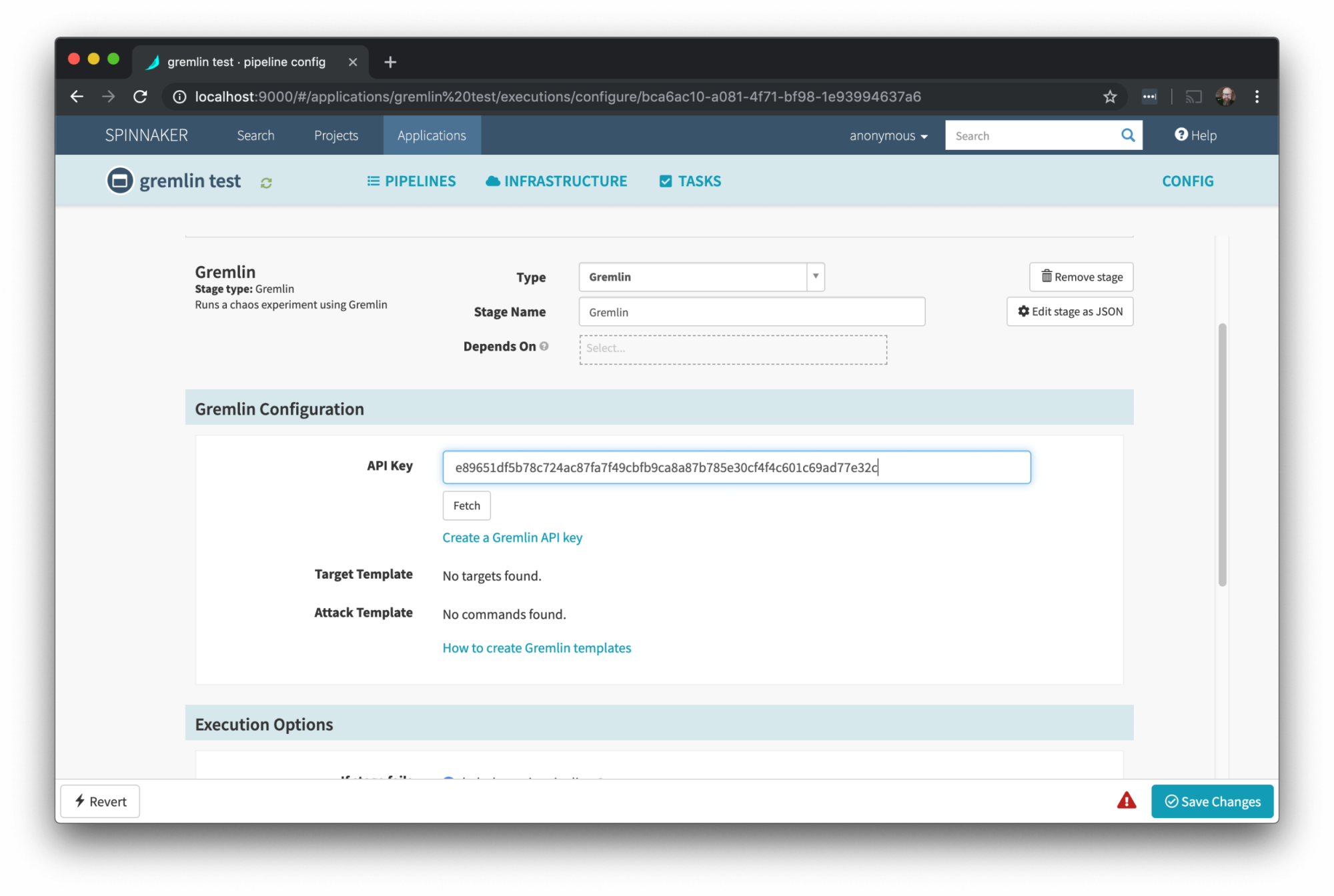Open the stage Type dropdown
The width and height of the screenshot is (1334, 896).
702,277
